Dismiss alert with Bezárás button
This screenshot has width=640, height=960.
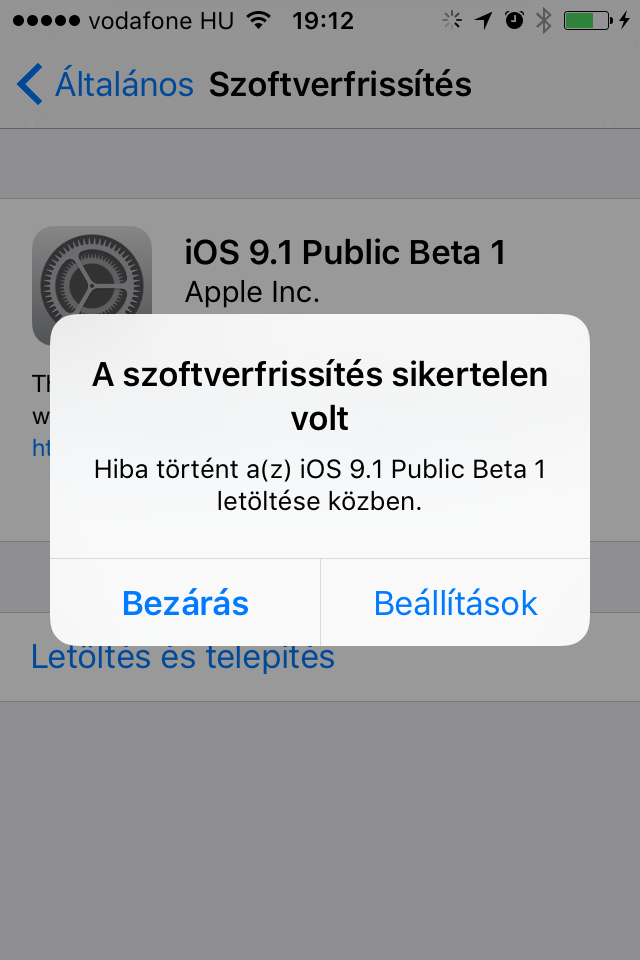click(185, 603)
